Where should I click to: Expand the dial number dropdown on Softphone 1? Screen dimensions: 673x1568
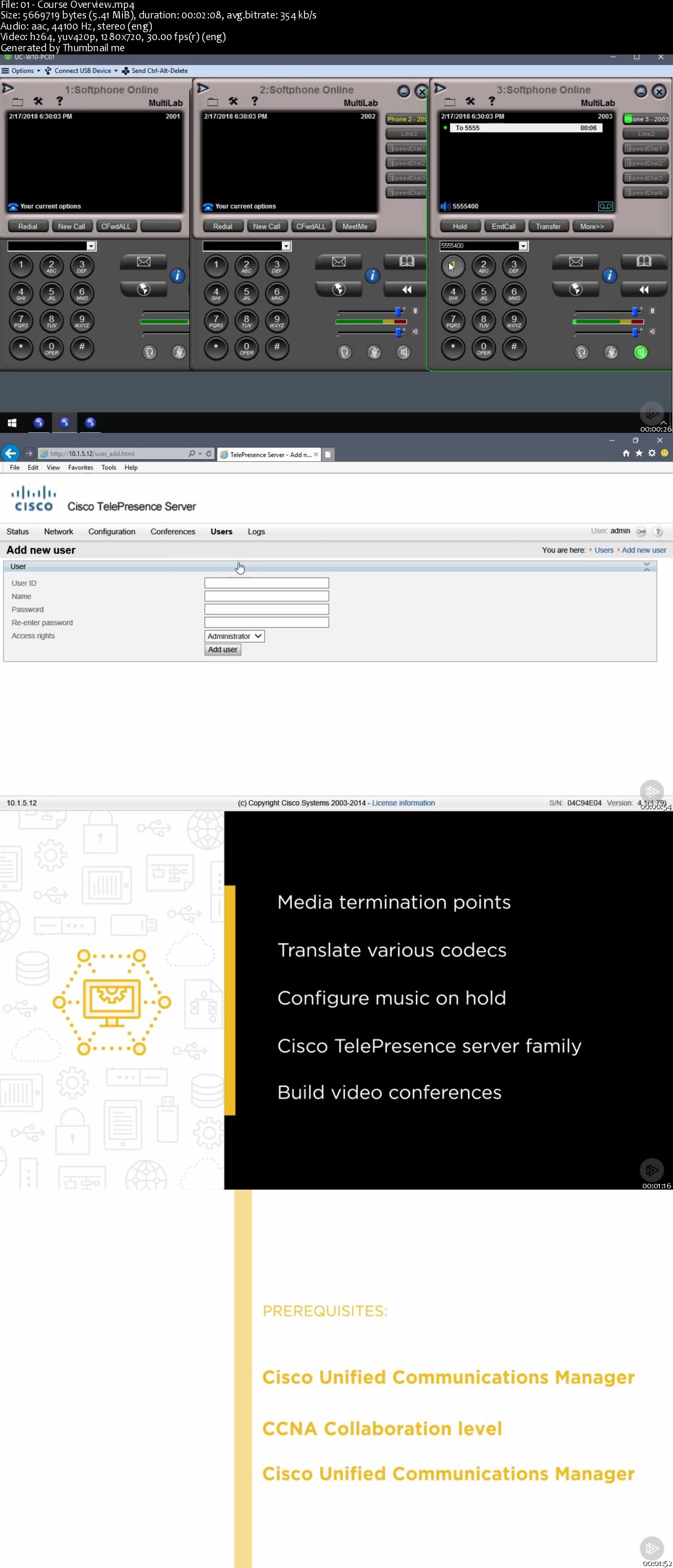(91, 246)
